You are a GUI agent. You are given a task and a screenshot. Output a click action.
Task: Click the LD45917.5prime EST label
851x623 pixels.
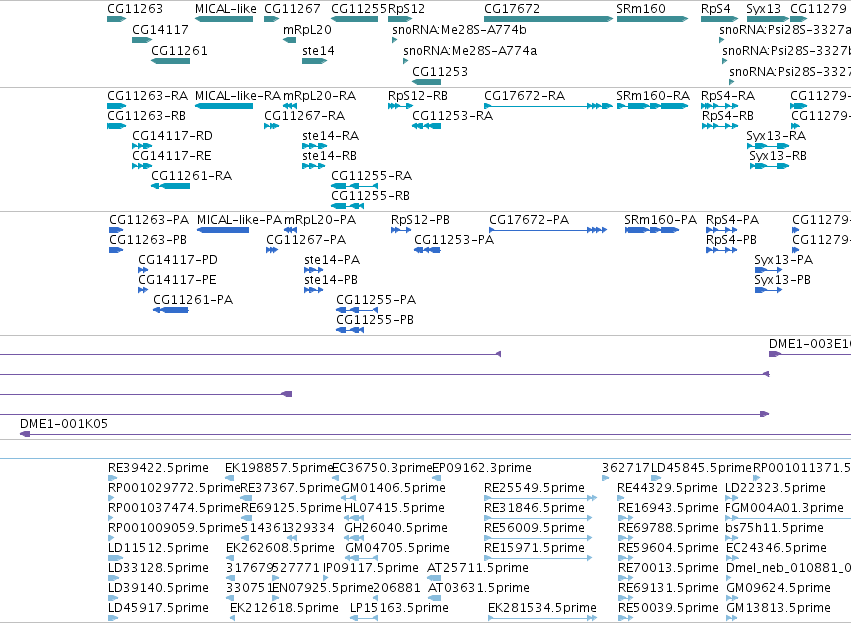coord(158,608)
